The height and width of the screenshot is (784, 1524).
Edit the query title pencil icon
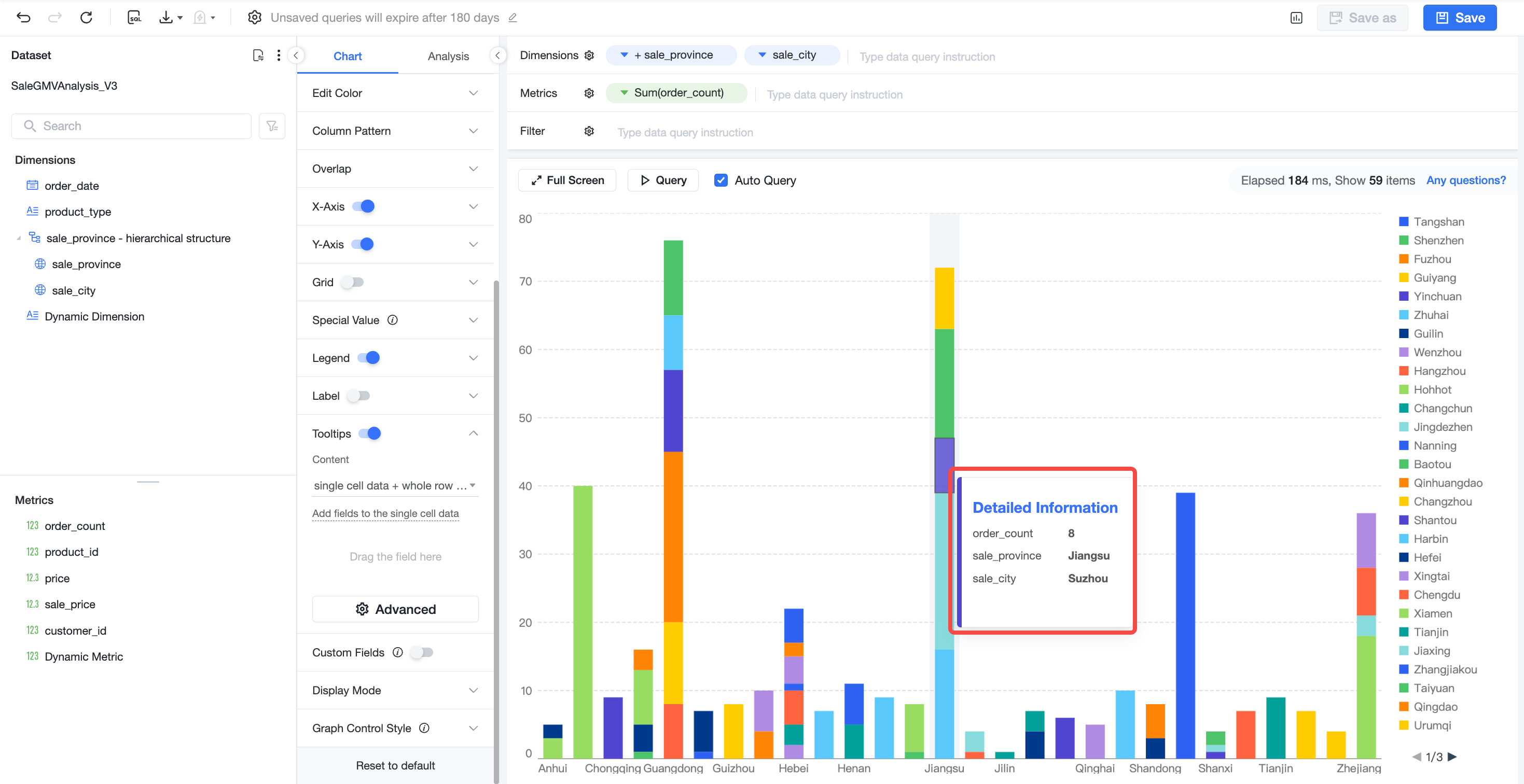(x=513, y=18)
